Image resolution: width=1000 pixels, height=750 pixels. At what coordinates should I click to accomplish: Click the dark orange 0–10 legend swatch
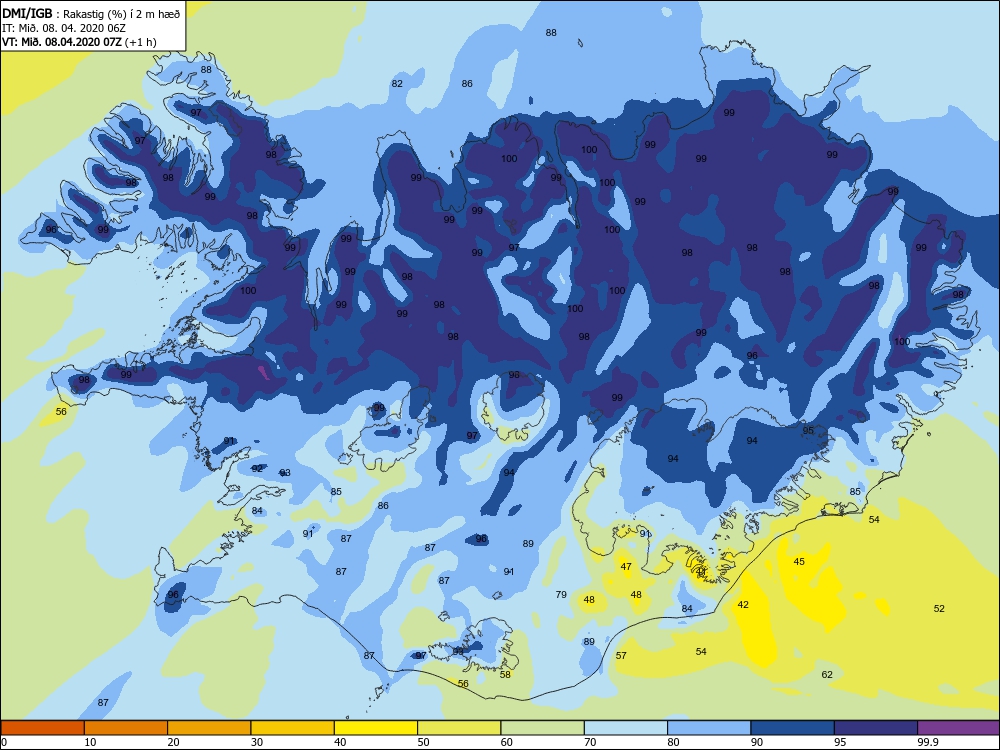pyautogui.click(x=42, y=728)
